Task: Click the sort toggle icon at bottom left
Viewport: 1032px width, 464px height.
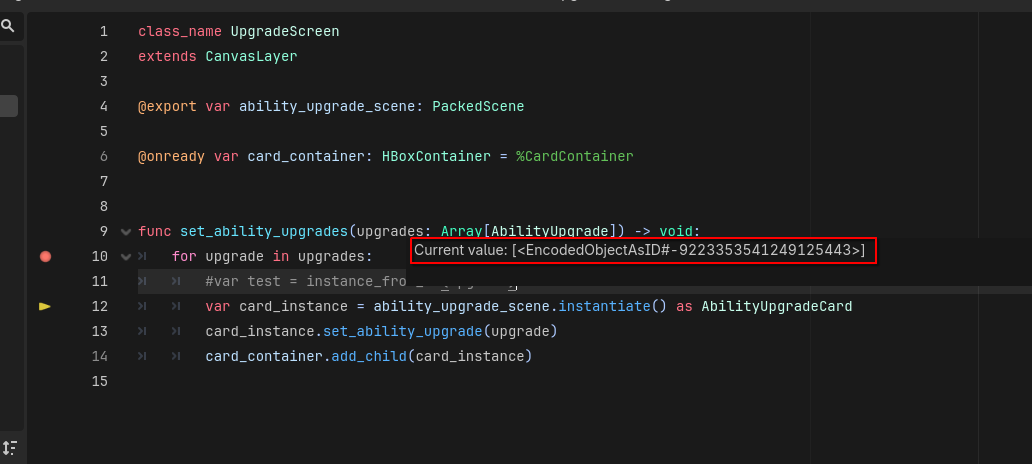Action: (9, 447)
